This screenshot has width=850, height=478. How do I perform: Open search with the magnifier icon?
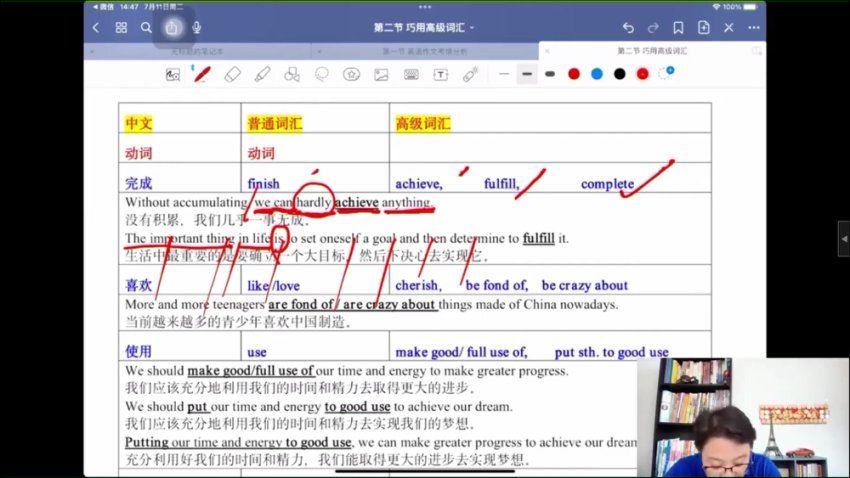pyautogui.click(x=146, y=28)
